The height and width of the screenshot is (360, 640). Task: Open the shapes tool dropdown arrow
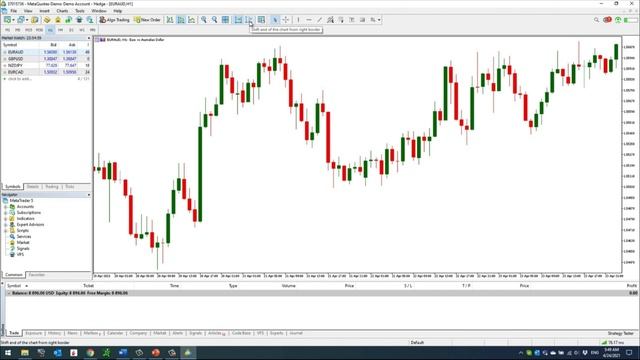(379, 20)
